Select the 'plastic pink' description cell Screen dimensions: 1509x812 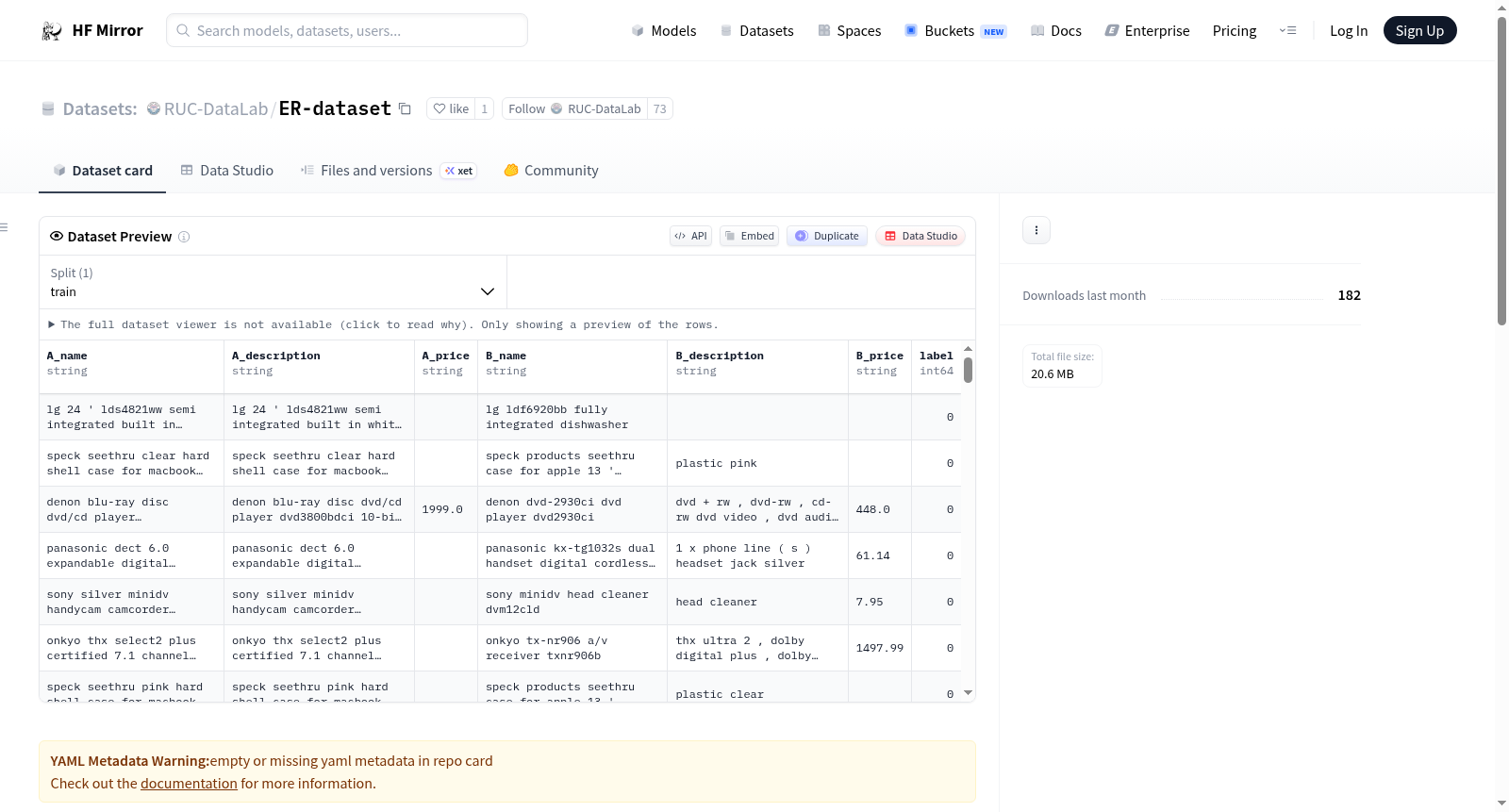[758, 463]
